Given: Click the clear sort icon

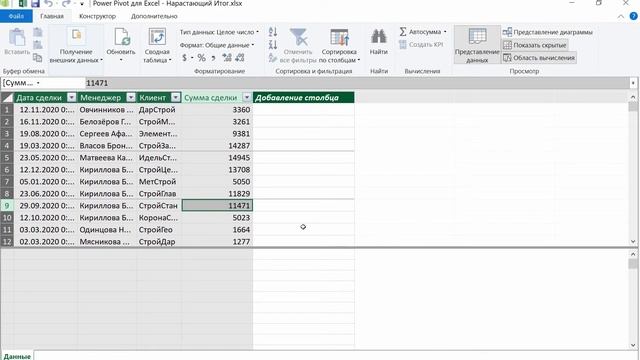Looking at the screenshot, I should point(273,58).
